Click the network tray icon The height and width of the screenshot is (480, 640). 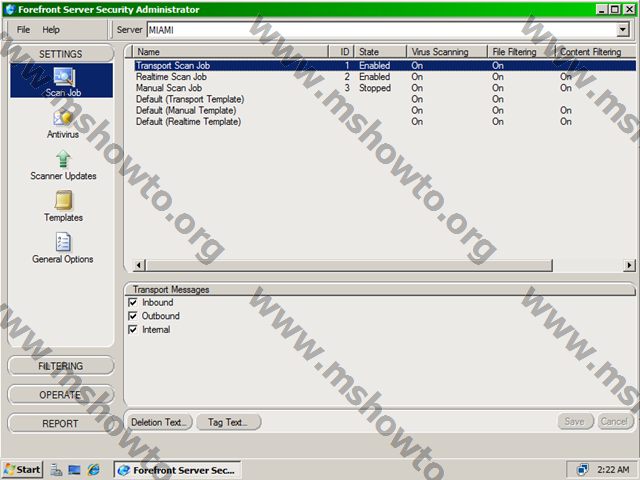[x=582, y=469]
